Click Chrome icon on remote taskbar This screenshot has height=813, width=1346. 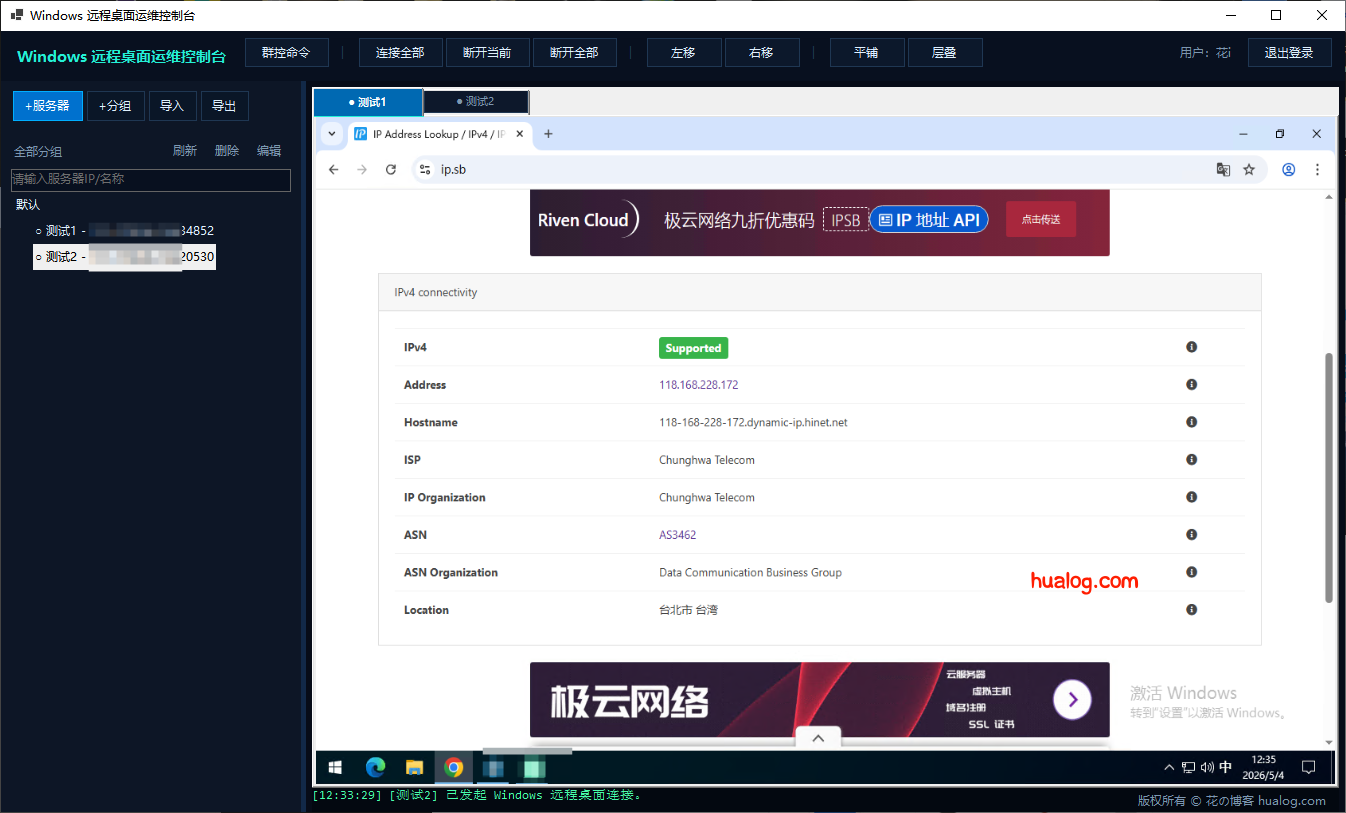pyautogui.click(x=454, y=767)
